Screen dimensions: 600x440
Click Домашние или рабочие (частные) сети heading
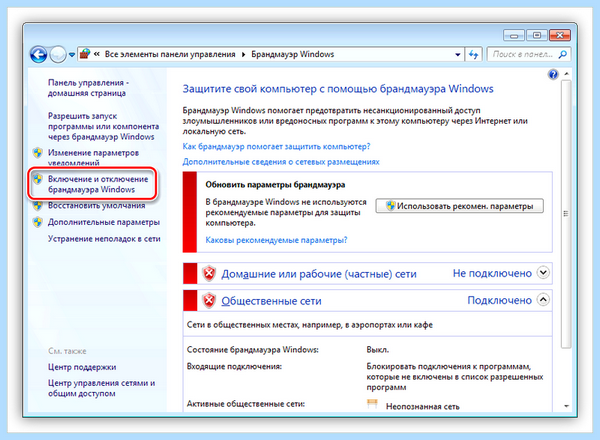point(319,274)
